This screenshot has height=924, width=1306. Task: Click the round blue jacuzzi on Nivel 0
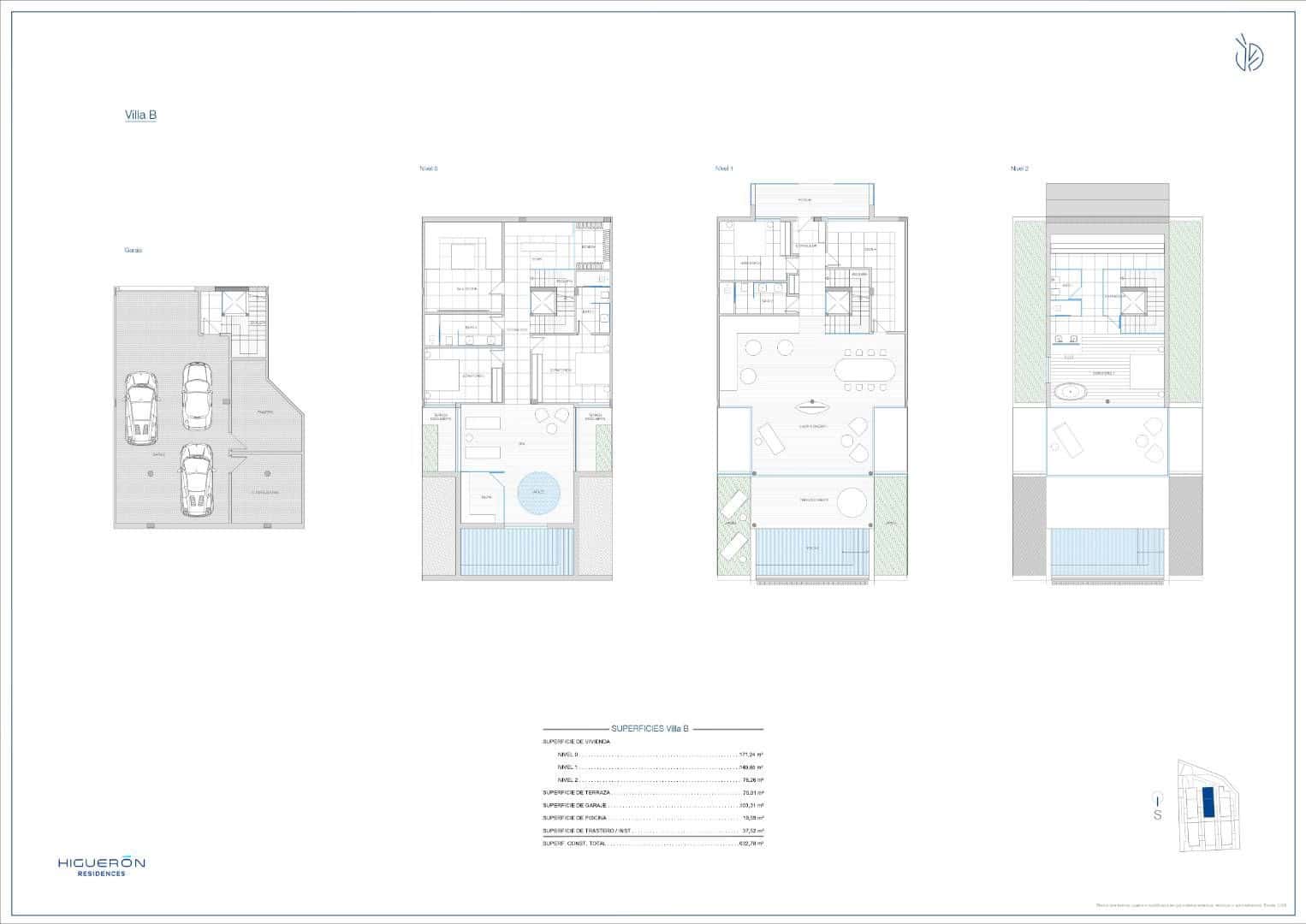pyautogui.click(x=538, y=493)
